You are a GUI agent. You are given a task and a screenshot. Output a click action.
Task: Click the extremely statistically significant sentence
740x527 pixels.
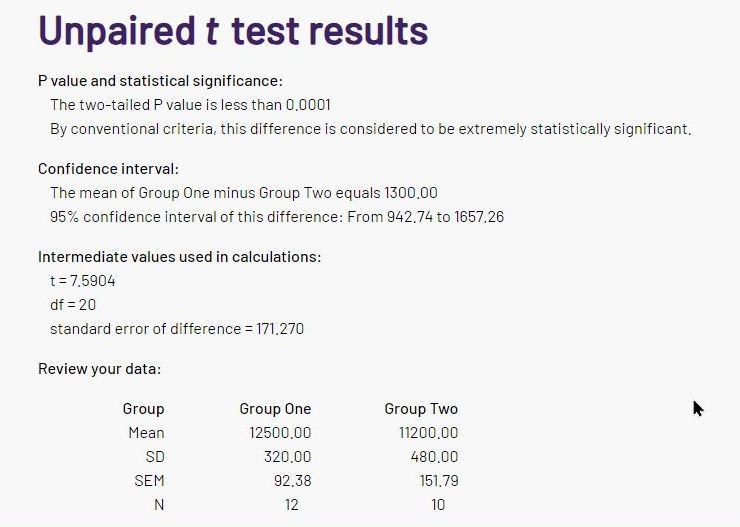[370, 128]
